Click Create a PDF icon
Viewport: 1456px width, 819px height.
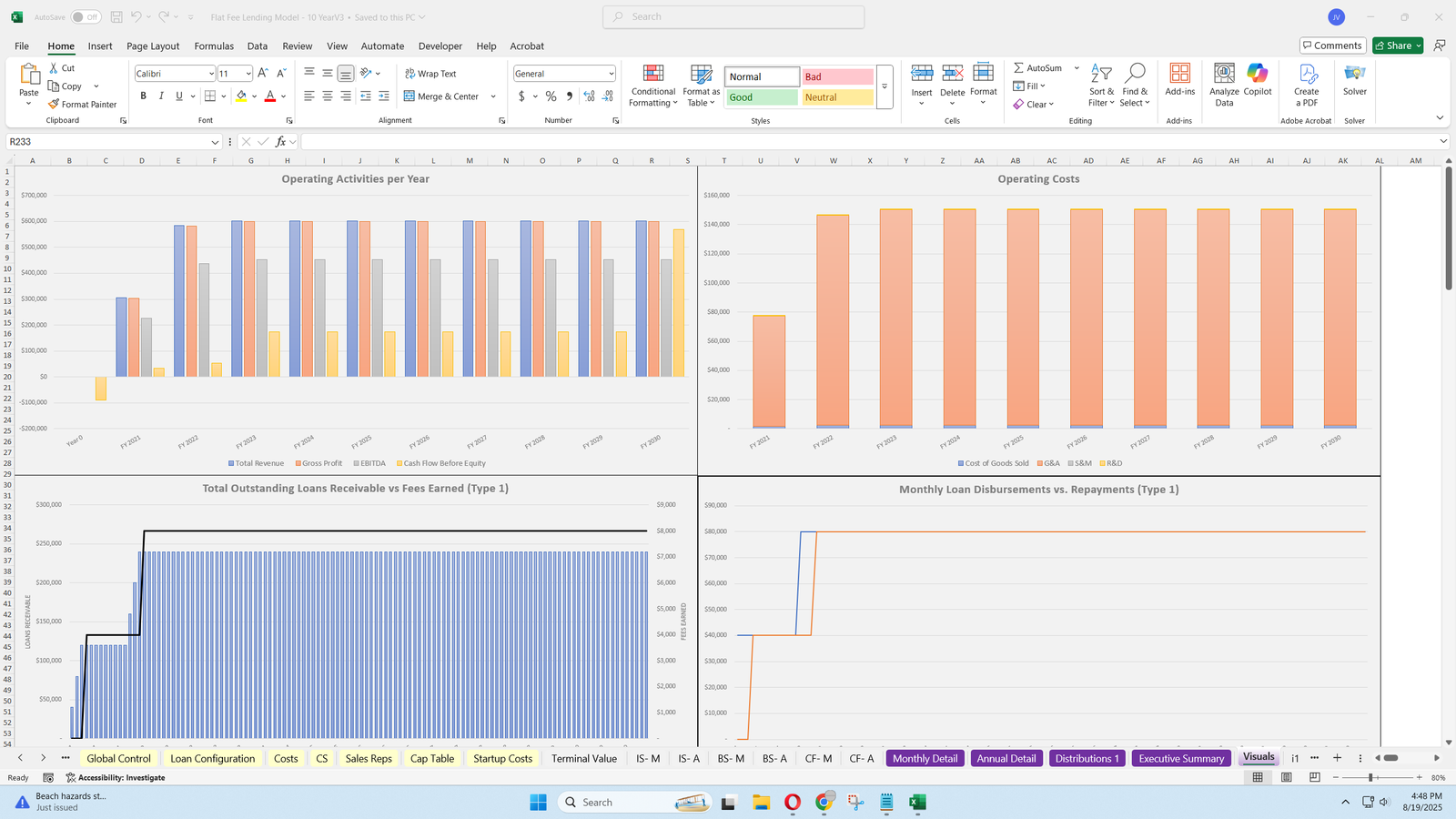[x=1306, y=86]
